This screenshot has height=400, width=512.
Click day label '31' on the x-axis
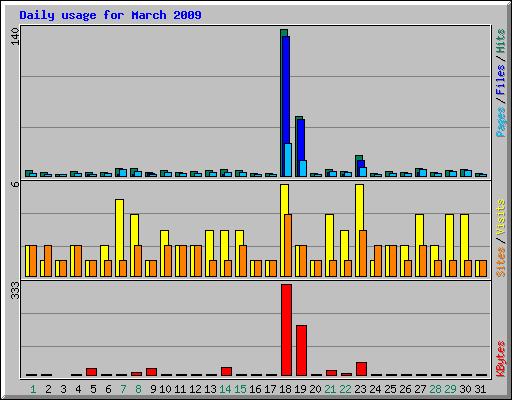[x=480, y=389]
